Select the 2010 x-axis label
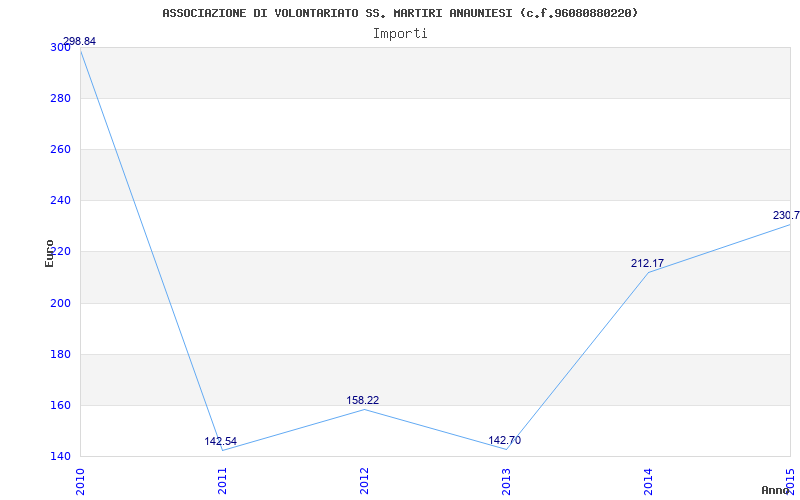The width and height of the screenshot is (800, 500). [80, 481]
